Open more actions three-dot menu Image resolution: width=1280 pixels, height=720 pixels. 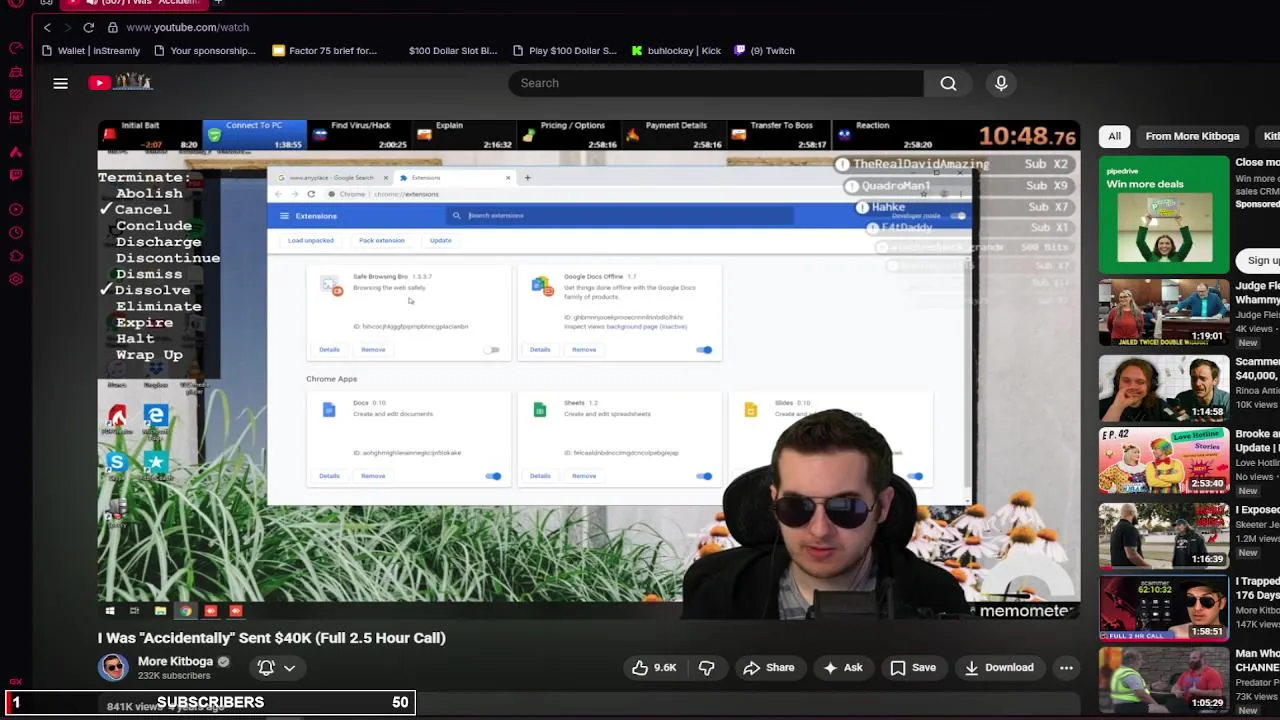(1066, 667)
